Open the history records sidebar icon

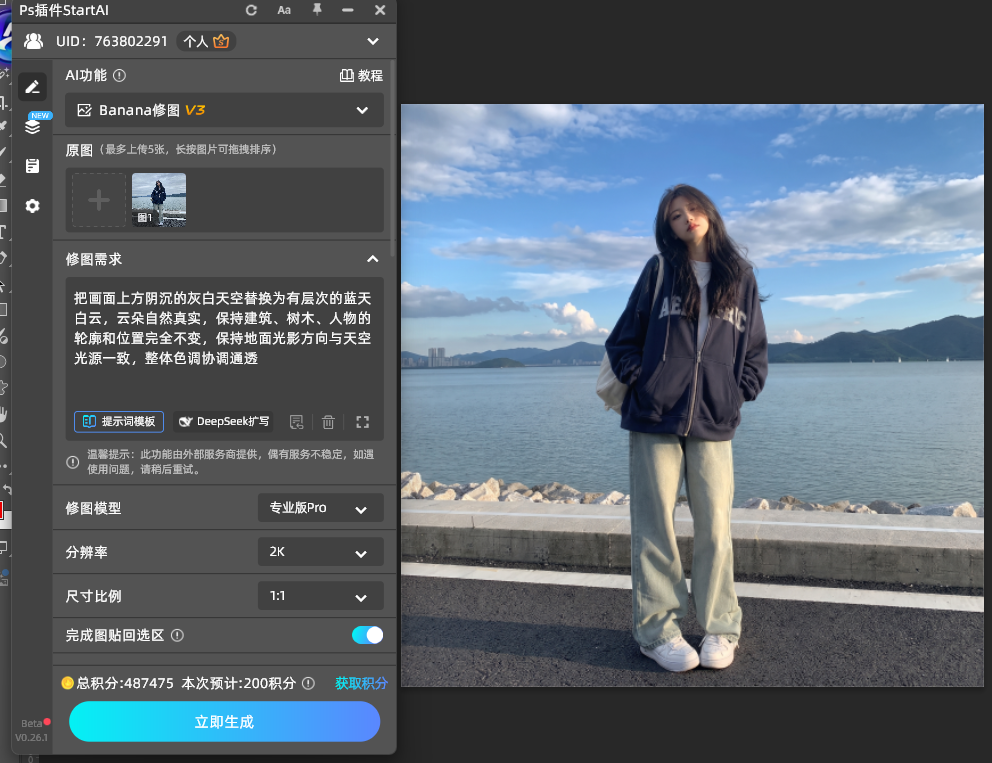pyautogui.click(x=32, y=166)
